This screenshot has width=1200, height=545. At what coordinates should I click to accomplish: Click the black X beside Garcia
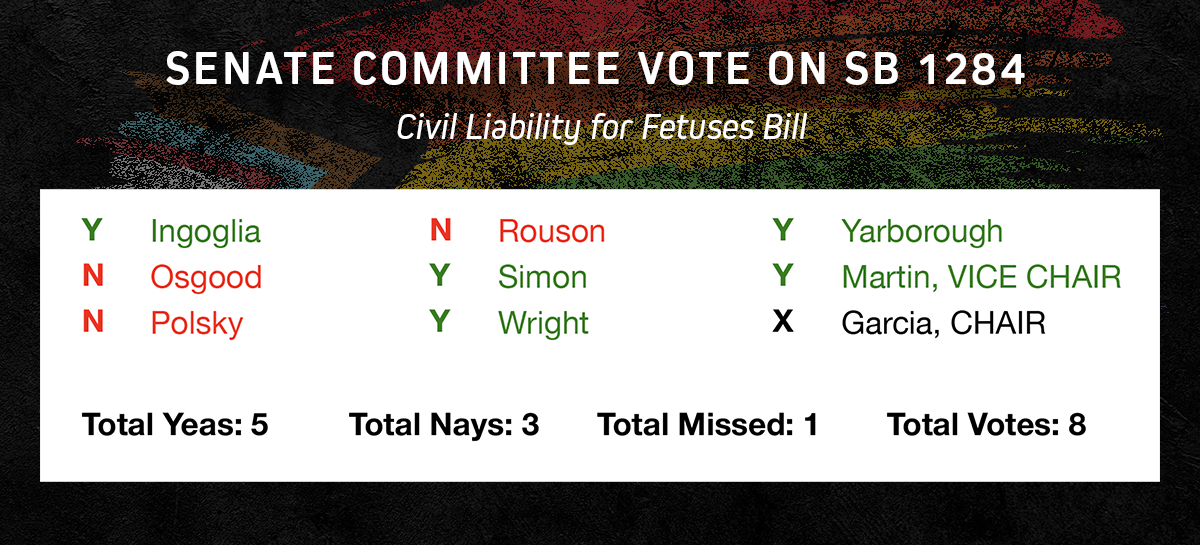(783, 323)
